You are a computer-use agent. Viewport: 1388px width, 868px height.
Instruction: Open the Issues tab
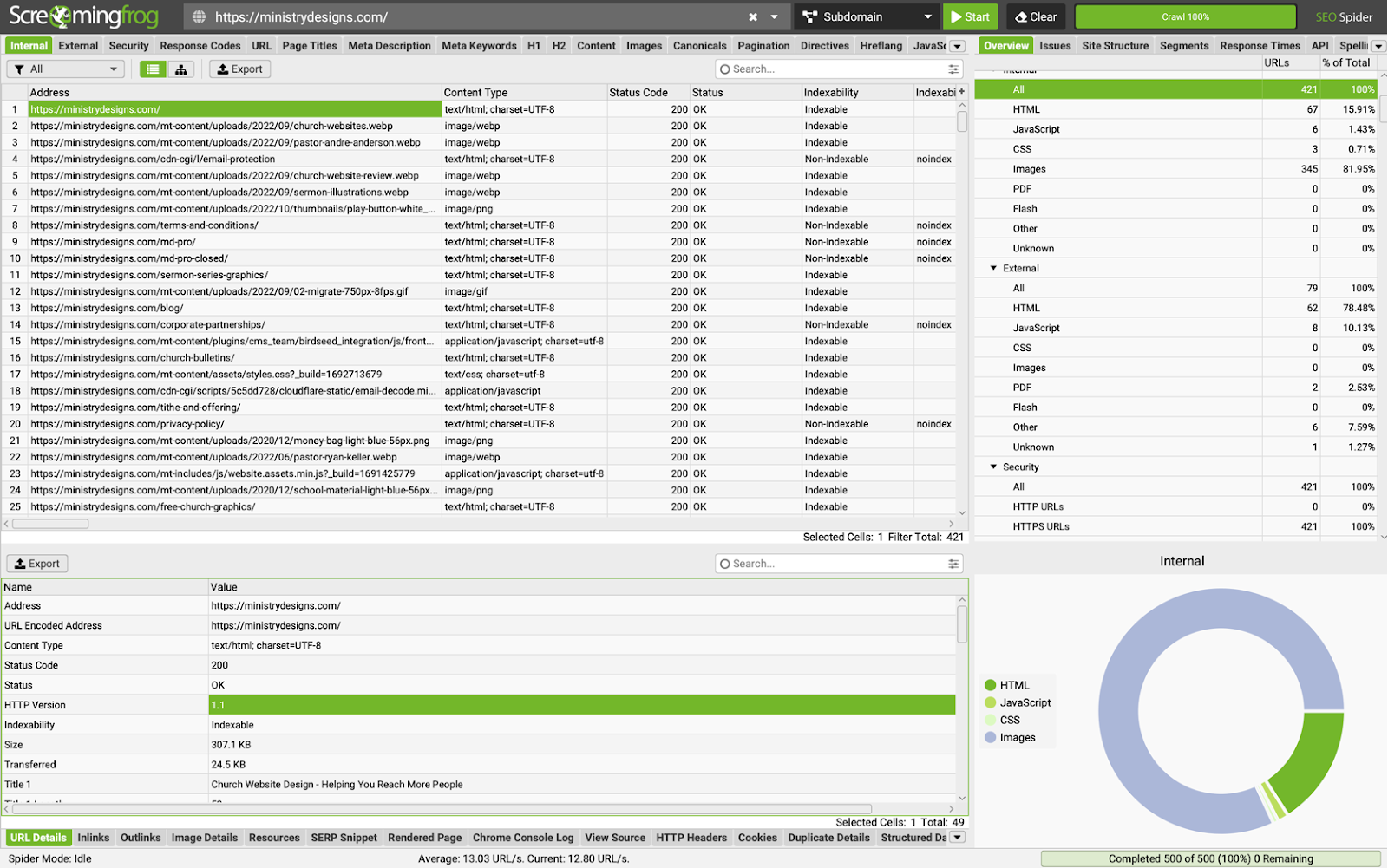click(x=1055, y=46)
